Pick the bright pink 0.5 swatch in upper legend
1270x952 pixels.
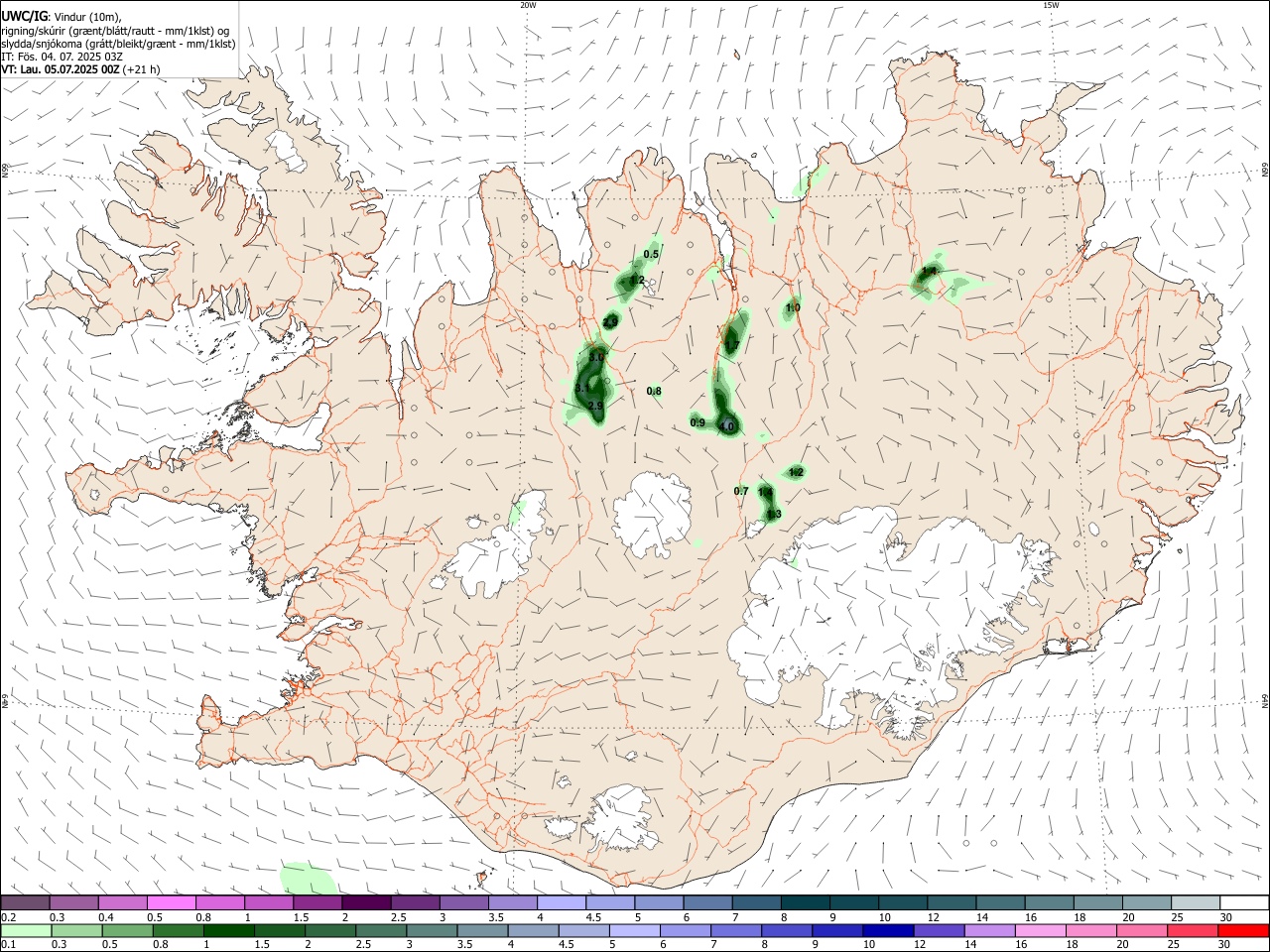[x=172, y=903]
